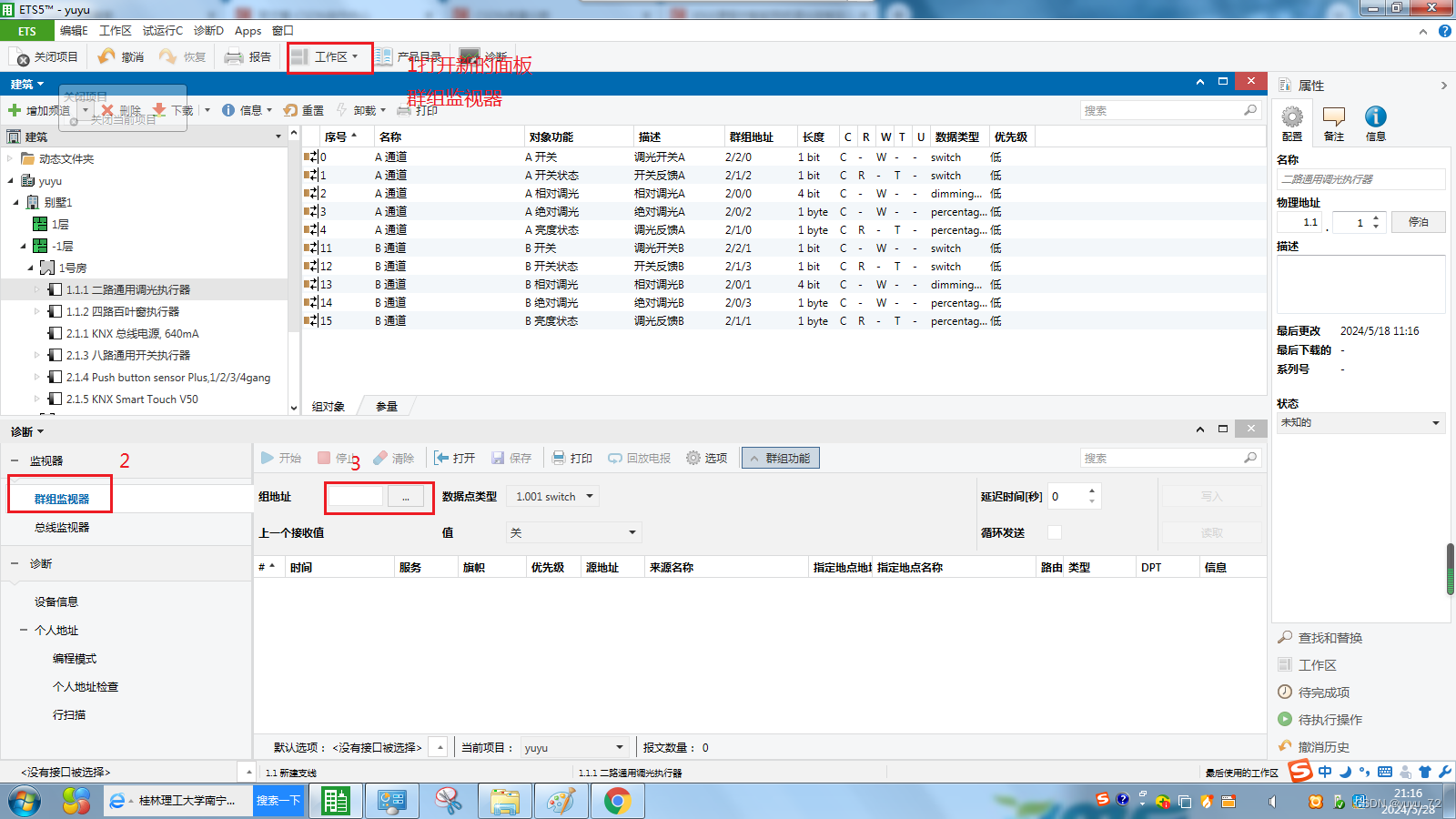
Task: Click the 停泊 park button
Action: [x=1418, y=222]
